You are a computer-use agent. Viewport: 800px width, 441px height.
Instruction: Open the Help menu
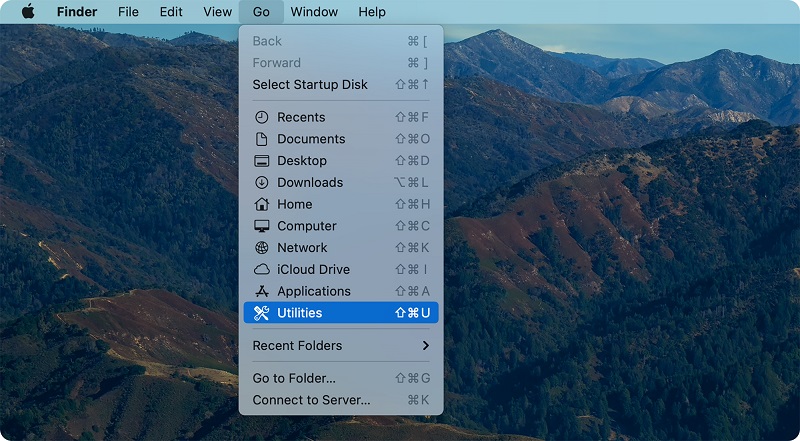[371, 12]
